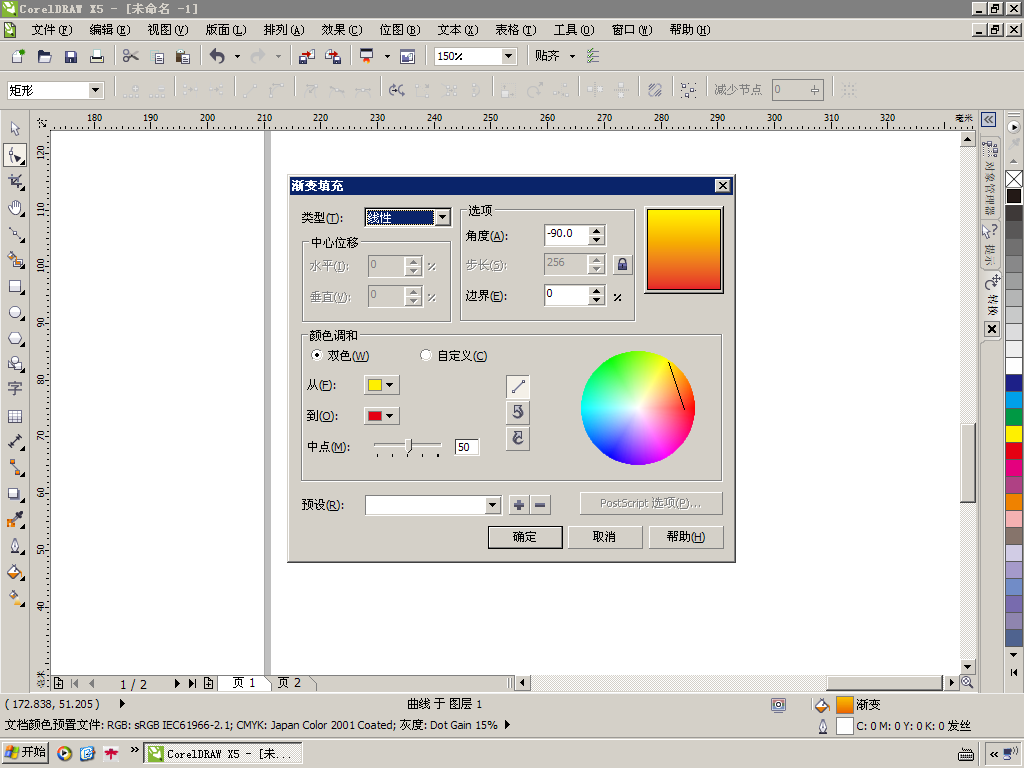Decrease the 边界 value with down spinner
Image resolution: width=1024 pixels, height=768 pixels.
click(x=596, y=300)
